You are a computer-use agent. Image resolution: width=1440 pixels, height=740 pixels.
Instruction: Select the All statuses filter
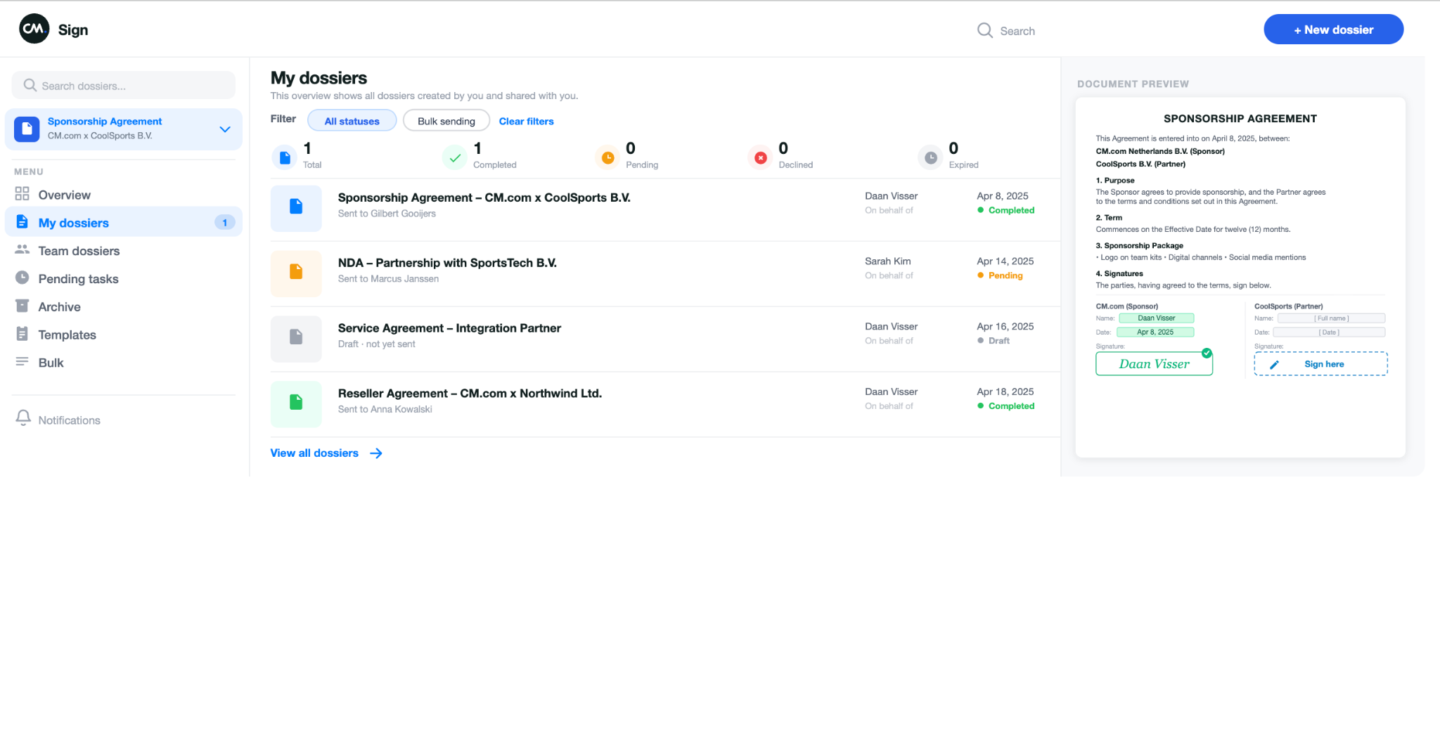pyautogui.click(x=352, y=121)
